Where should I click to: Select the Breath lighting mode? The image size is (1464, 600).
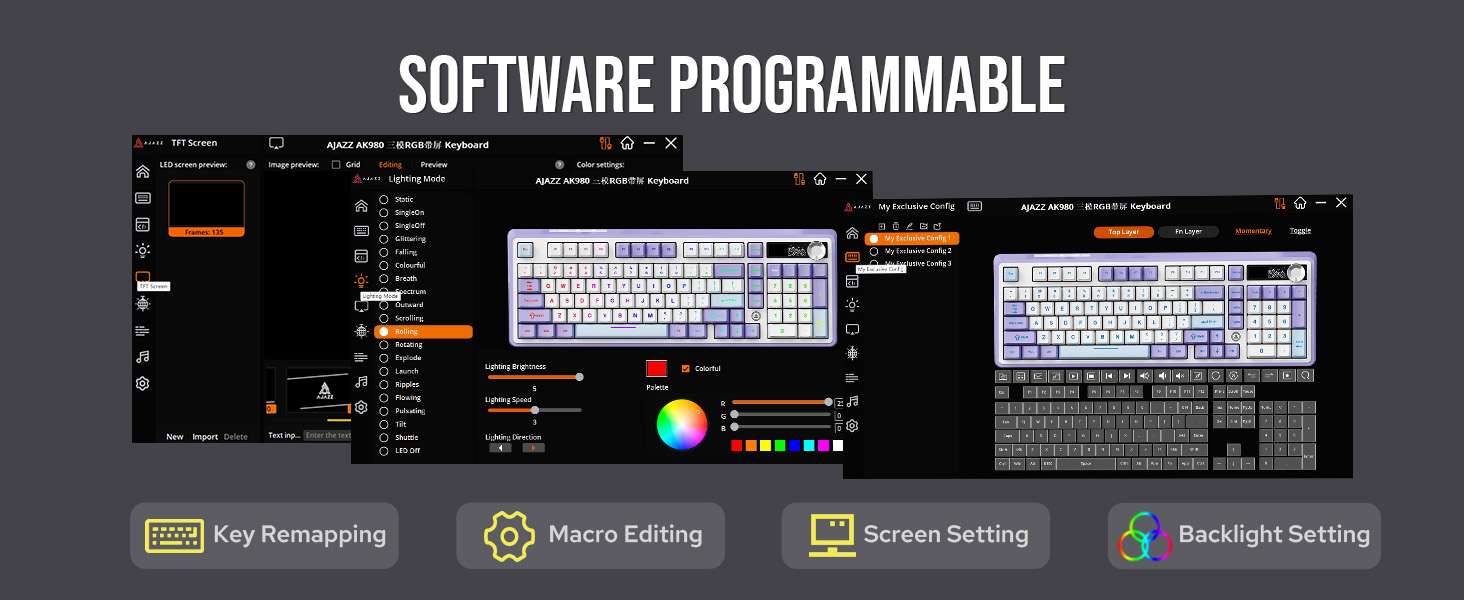pos(398,279)
